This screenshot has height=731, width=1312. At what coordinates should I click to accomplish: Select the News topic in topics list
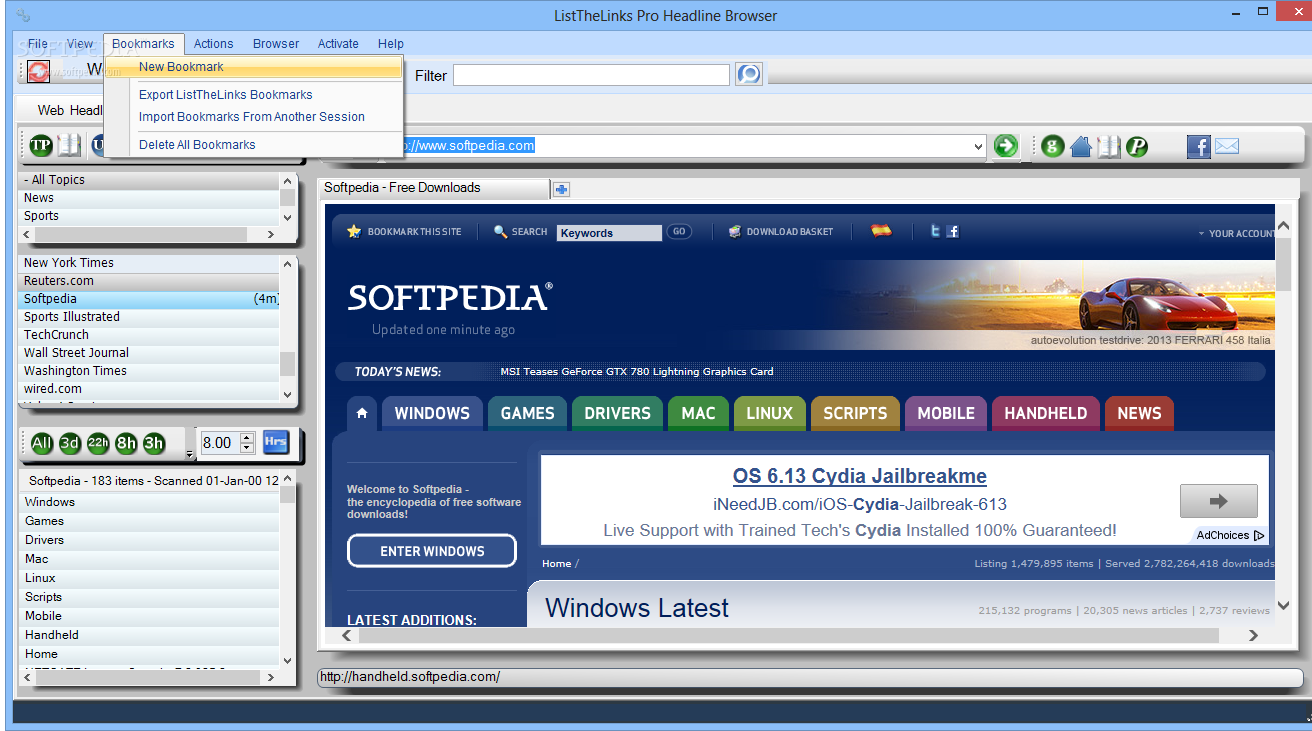pos(150,198)
